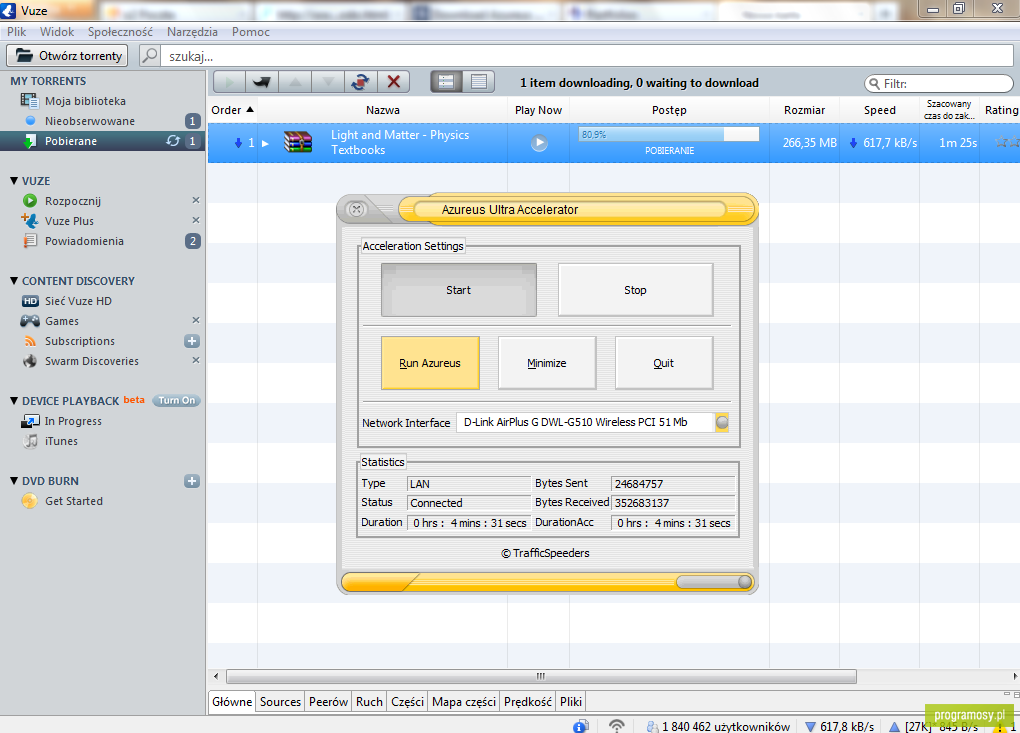Switch to the large-row detailed list view
Viewport: 1020px width, 733px height.
point(446,82)
